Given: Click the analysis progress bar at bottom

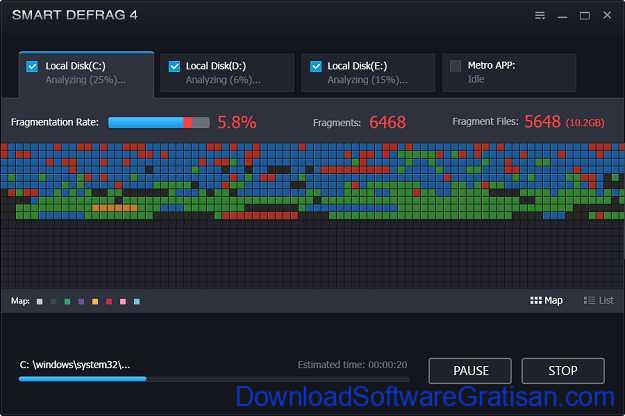Looking at the screenshot, I should tap(214, 379).
